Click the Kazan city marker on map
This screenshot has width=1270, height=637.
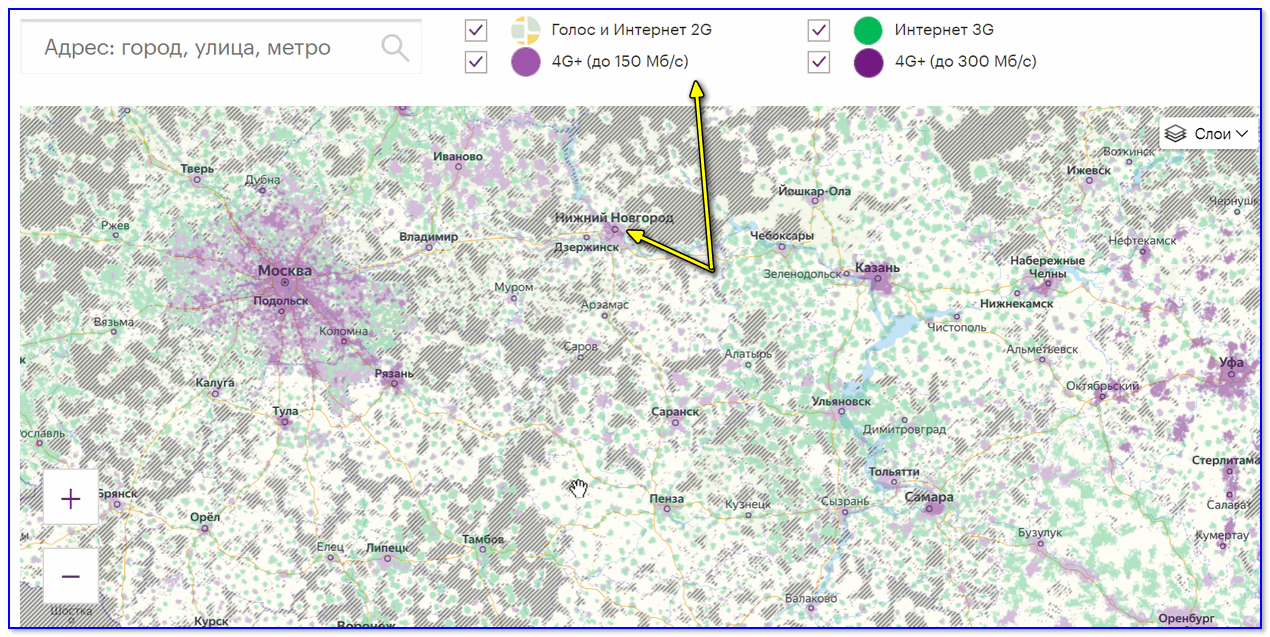point(879,281)
